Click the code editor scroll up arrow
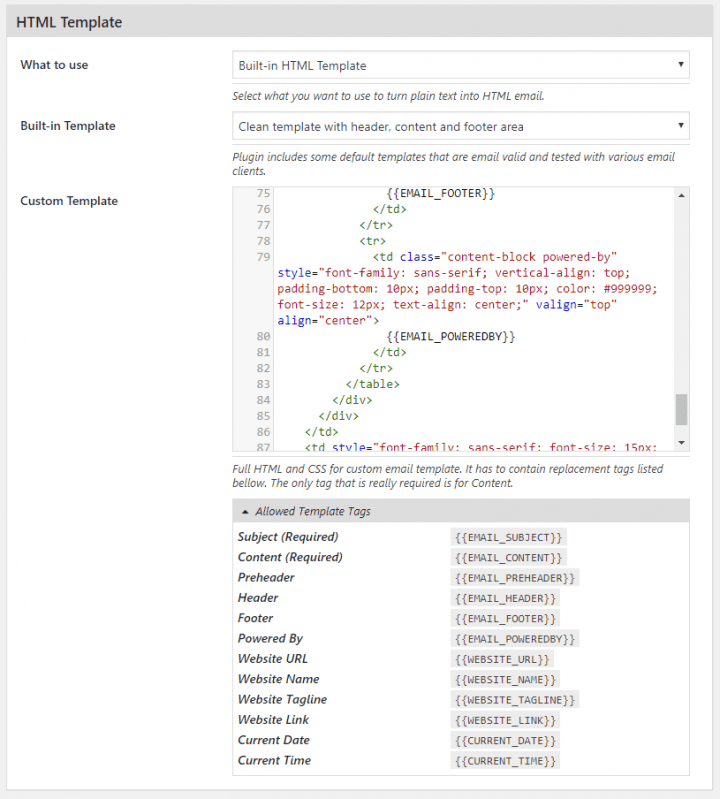Image resolution: width=720 pixels, height=799 pixels. pos(681,195)
